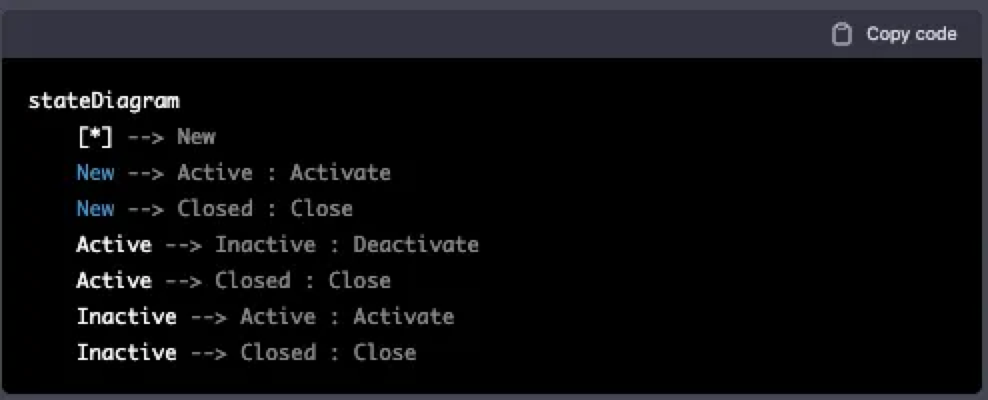988x400 pixels.
Task: Click the blue New in the Activate line
Action: [x=95, y=173]
